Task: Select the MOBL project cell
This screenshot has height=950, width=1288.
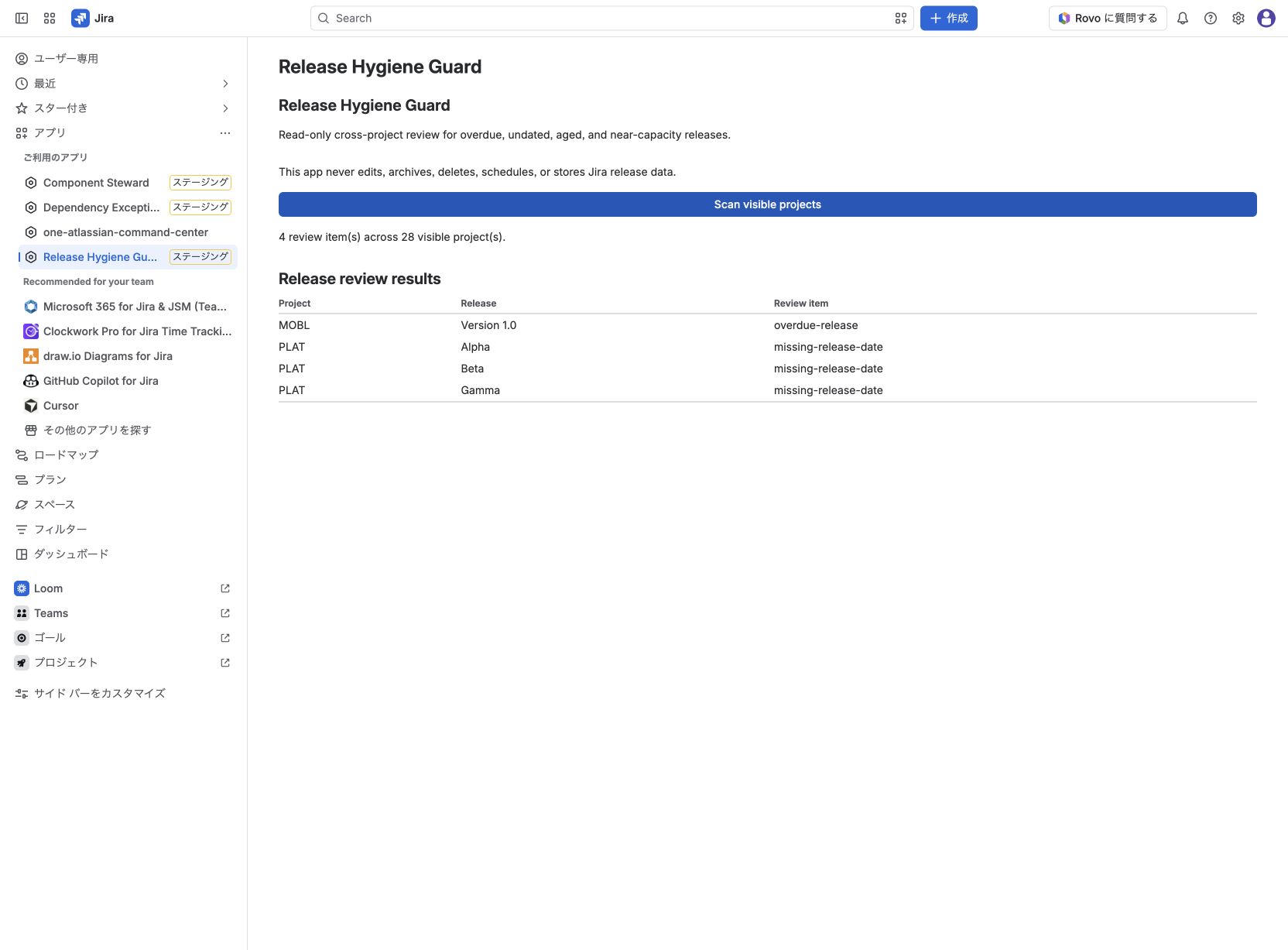Action: coord(294,325)
